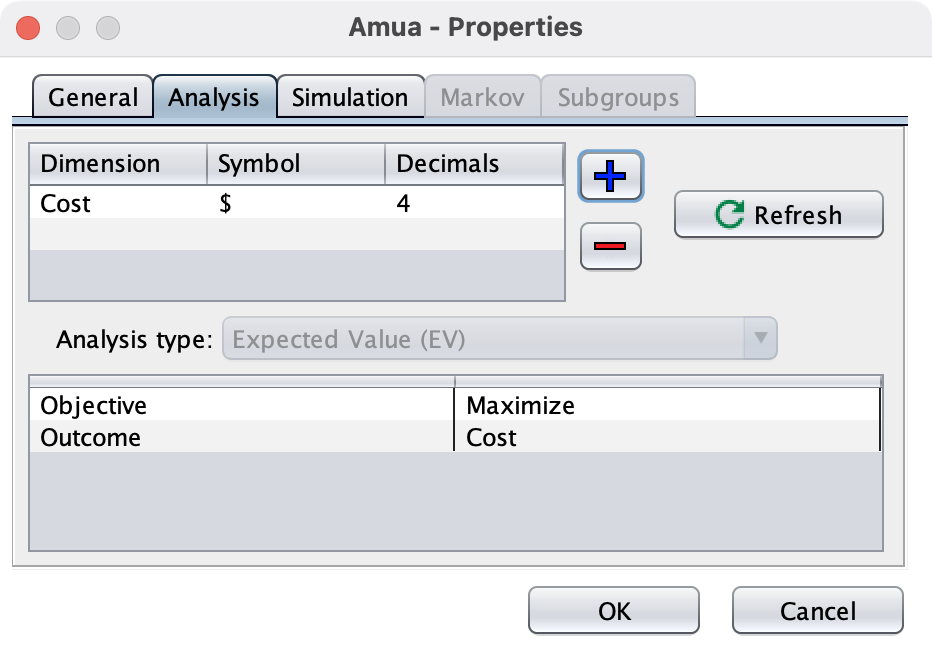Viewport: 932px width, 664px height.
Task: Click the Refresh button
Action: click(x=778, y=215)
